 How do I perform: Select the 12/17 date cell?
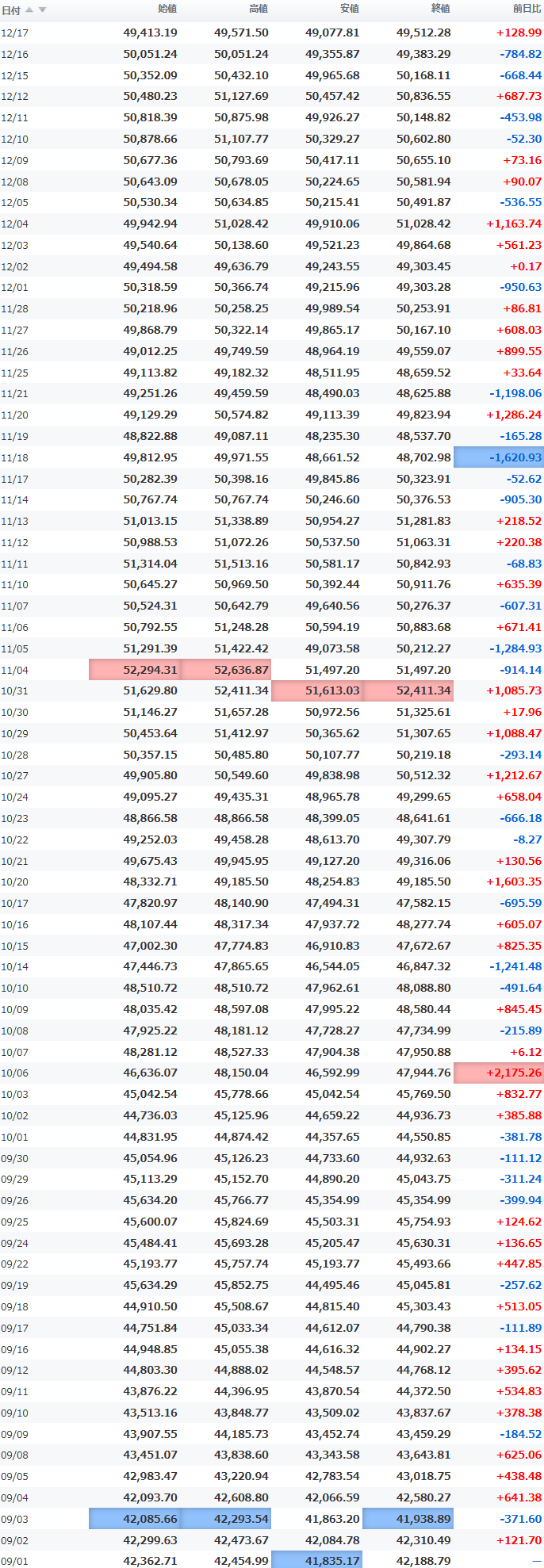coord(14,33)
